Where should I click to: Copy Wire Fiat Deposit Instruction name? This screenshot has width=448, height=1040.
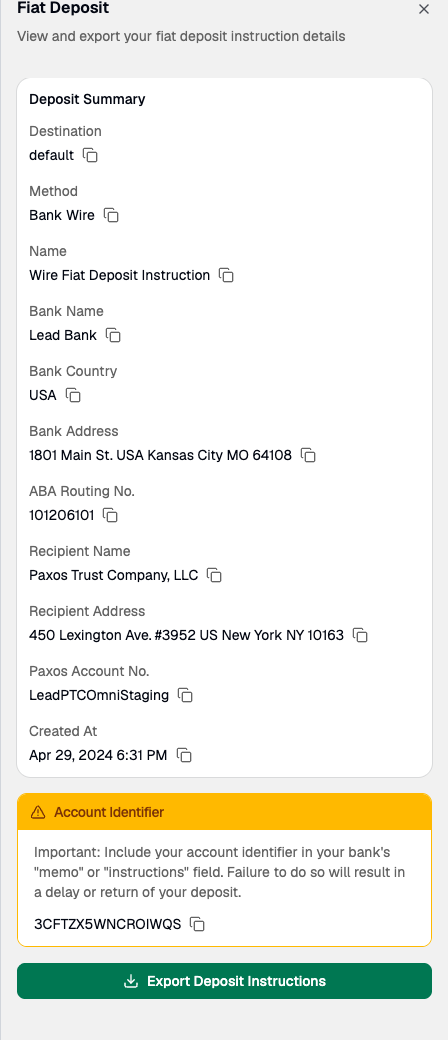click(x=226, y=275)
